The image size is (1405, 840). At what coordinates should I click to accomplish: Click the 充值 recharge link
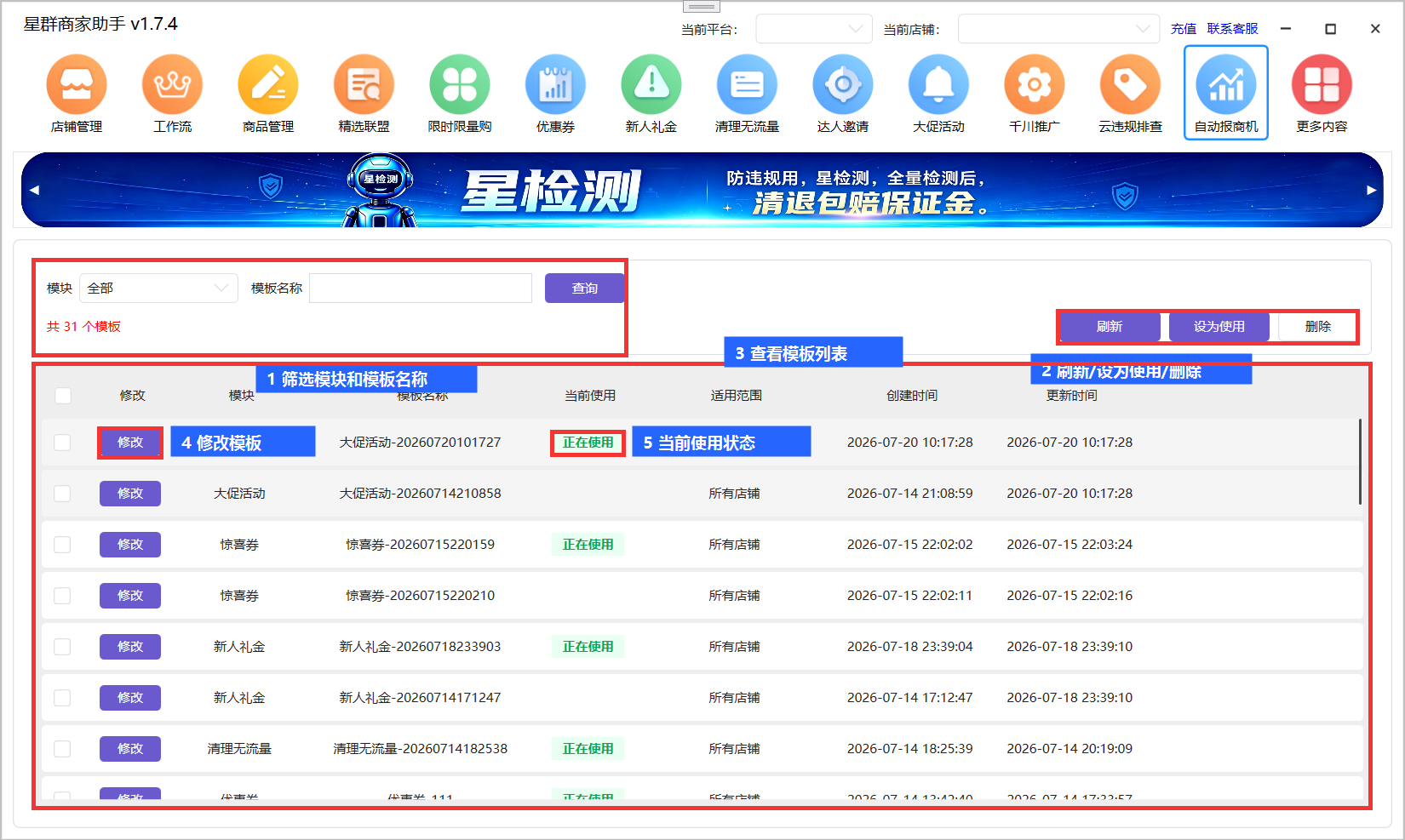pyautogui.click(x=1184, y=29)
